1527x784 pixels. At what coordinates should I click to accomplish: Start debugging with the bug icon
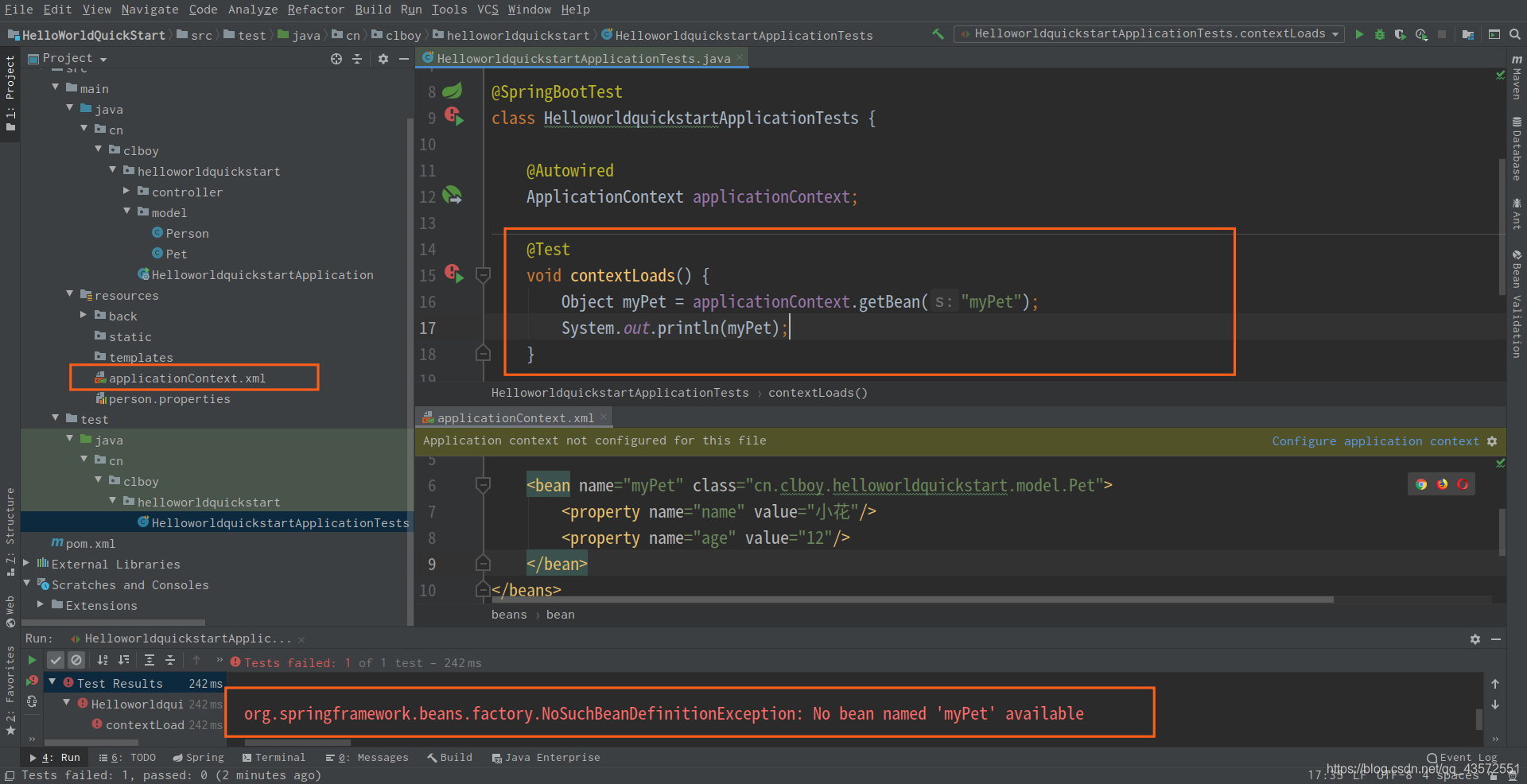(1380, 34)
